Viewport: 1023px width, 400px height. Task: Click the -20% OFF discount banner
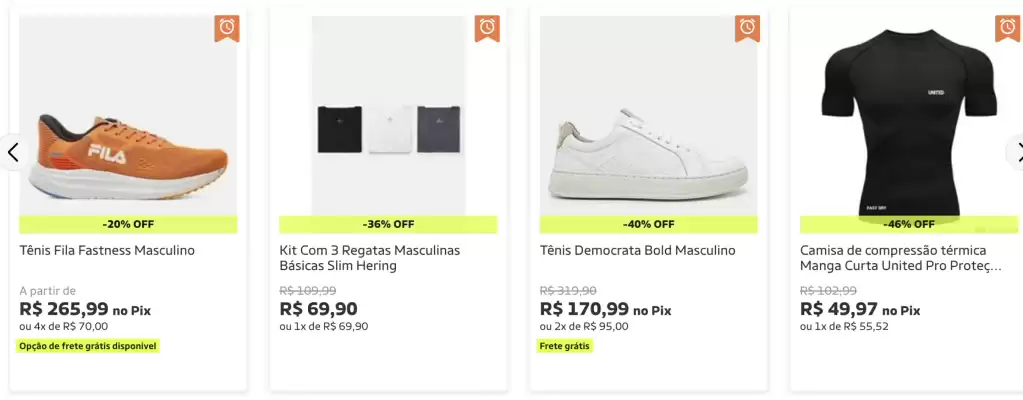click(x=128, y=224)
